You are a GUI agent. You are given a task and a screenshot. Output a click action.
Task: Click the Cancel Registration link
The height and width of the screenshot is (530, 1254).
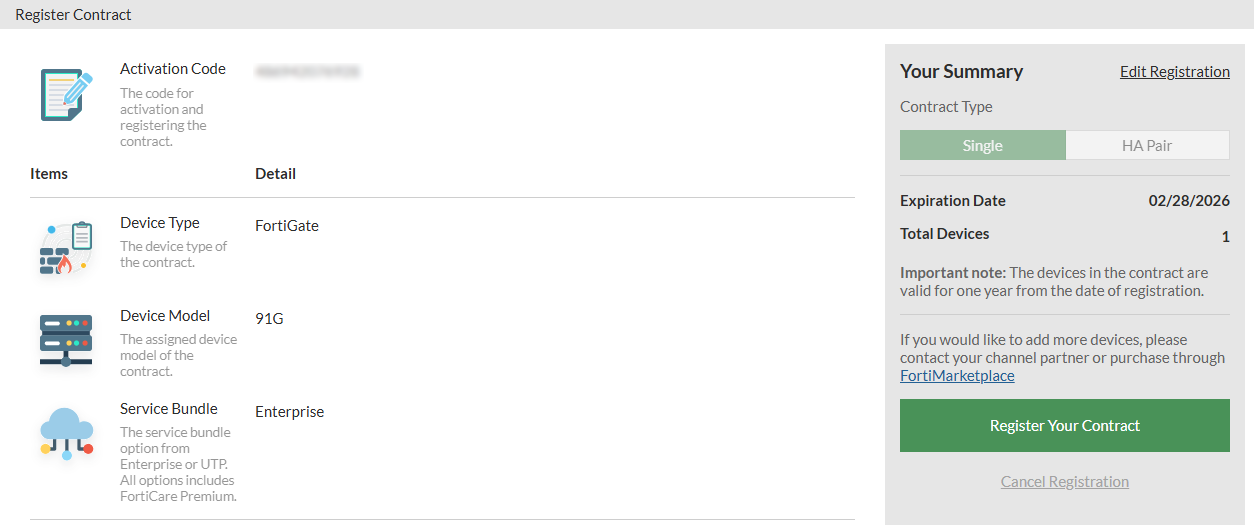click(x=1064, y=482)
